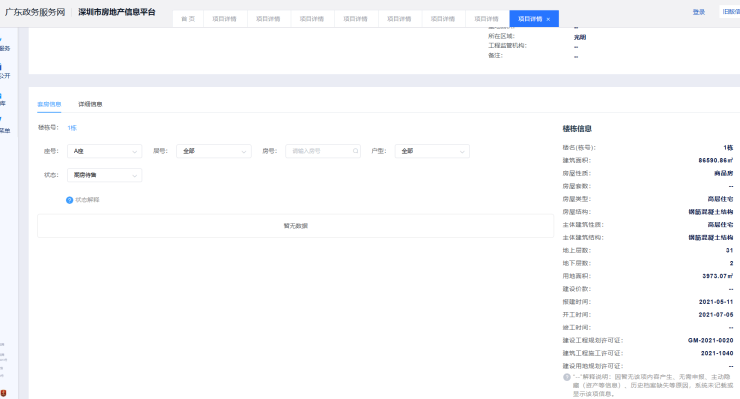Image resolution: width=740 pixels, height=399 pixels.
Task: Click the 房屋性质 value 商品房
Action: pyautogui.click(x=723, y=173)
